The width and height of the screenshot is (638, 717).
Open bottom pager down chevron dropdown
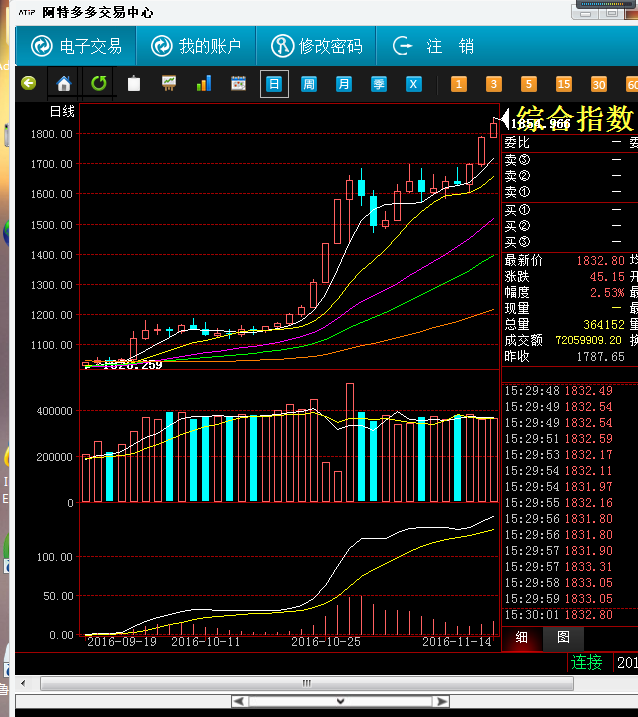click(340, 701)
